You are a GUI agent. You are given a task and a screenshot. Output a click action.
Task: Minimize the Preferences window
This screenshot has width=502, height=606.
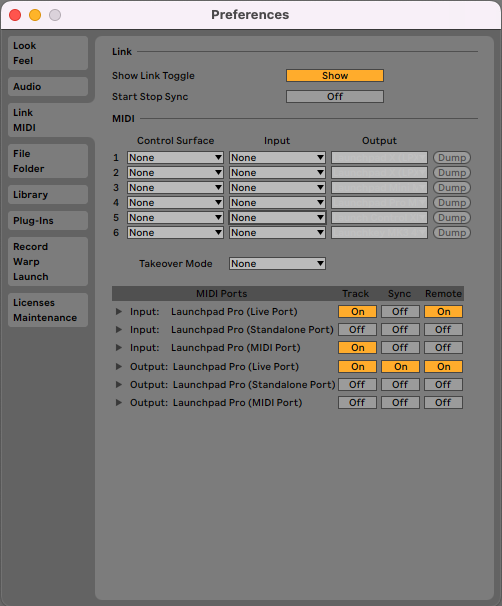click(35, 15)
